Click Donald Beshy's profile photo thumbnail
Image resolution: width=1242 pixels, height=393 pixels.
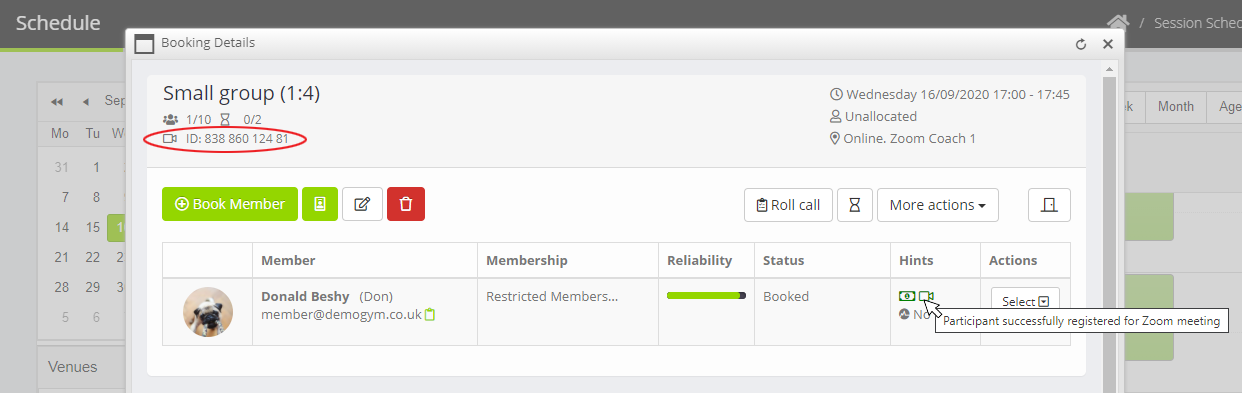pyautogui.click(x=208, y=312)
